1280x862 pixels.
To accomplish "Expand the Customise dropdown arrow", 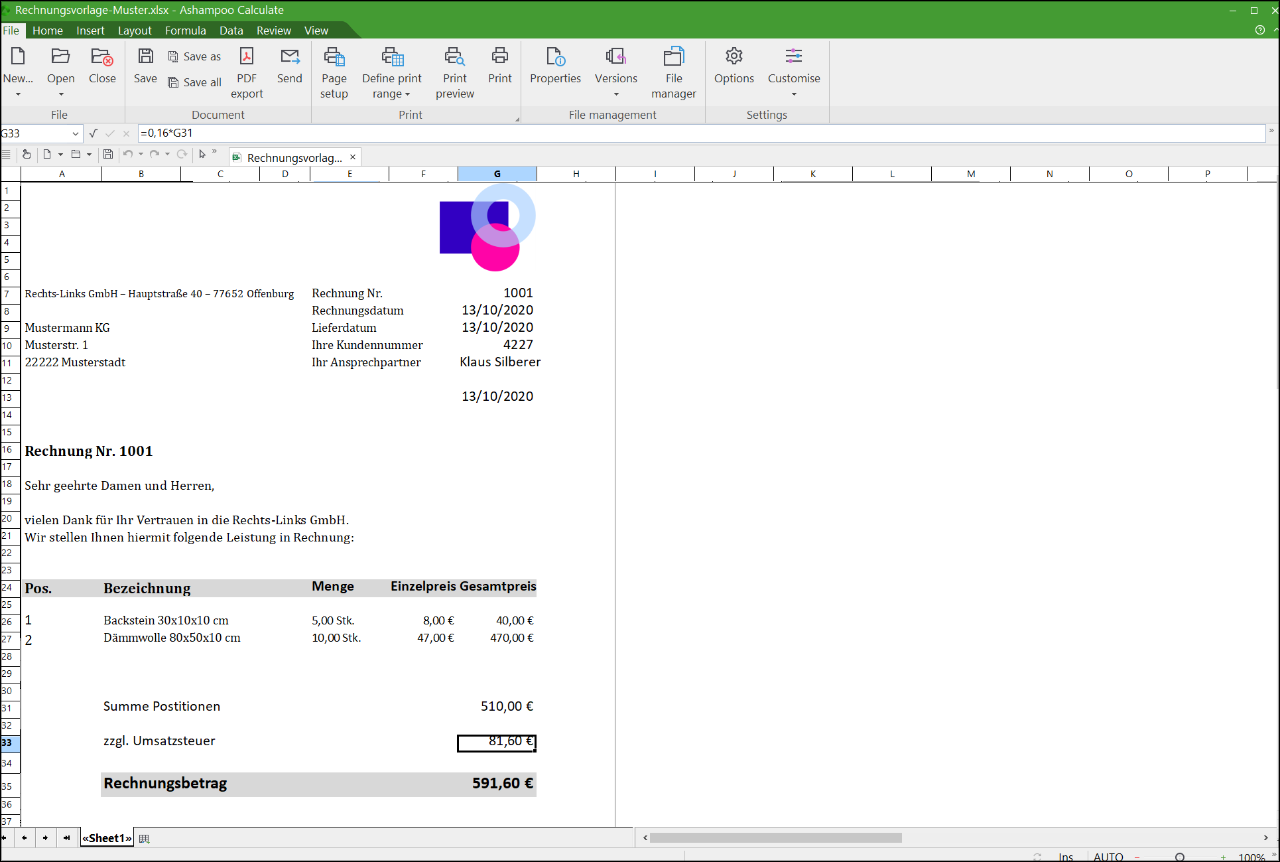I will [x=794, y=94].
